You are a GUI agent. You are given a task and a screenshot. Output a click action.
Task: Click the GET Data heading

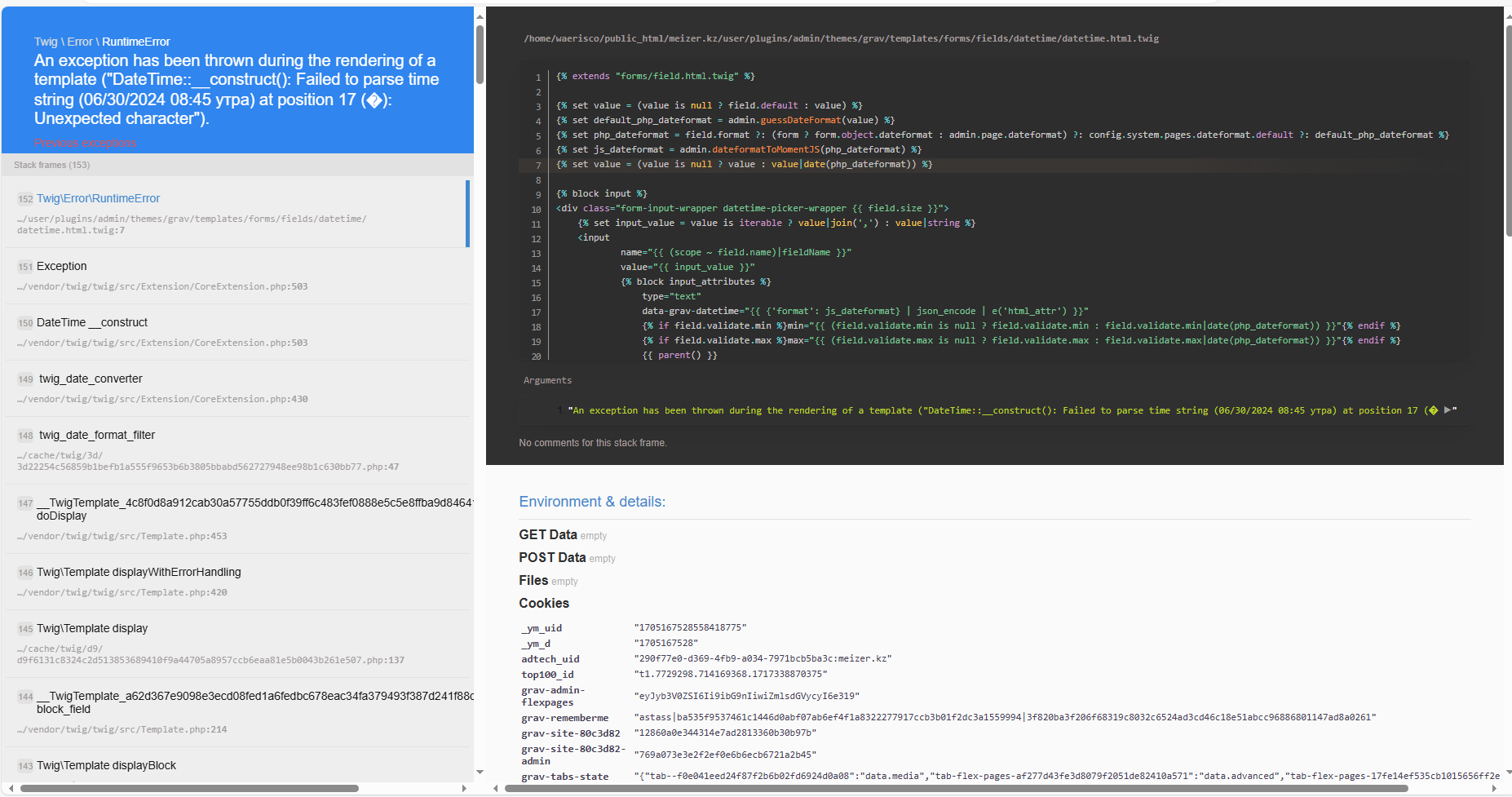(x=548, y=534)
